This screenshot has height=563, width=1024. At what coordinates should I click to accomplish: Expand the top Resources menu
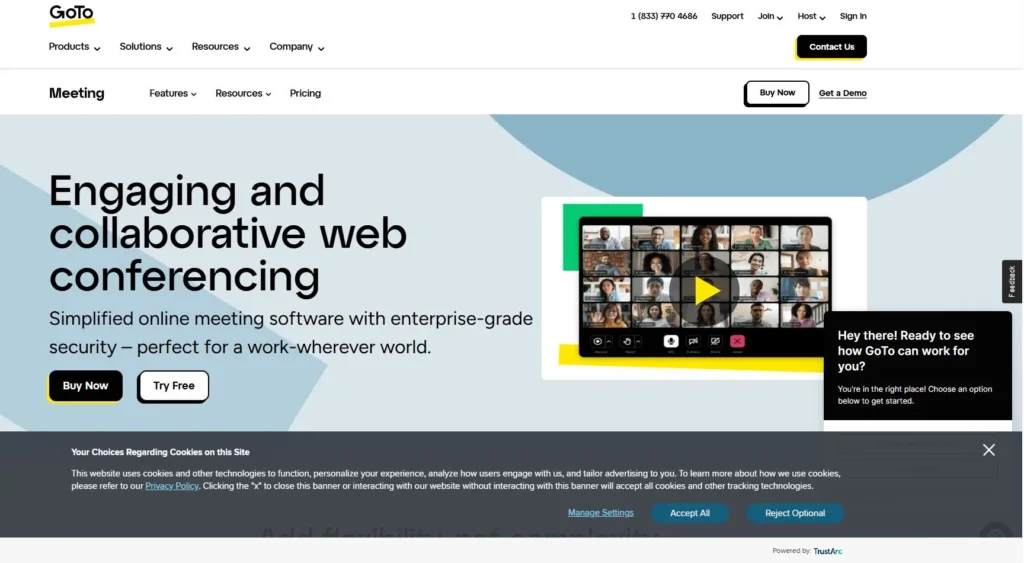(x=221, y=47)
